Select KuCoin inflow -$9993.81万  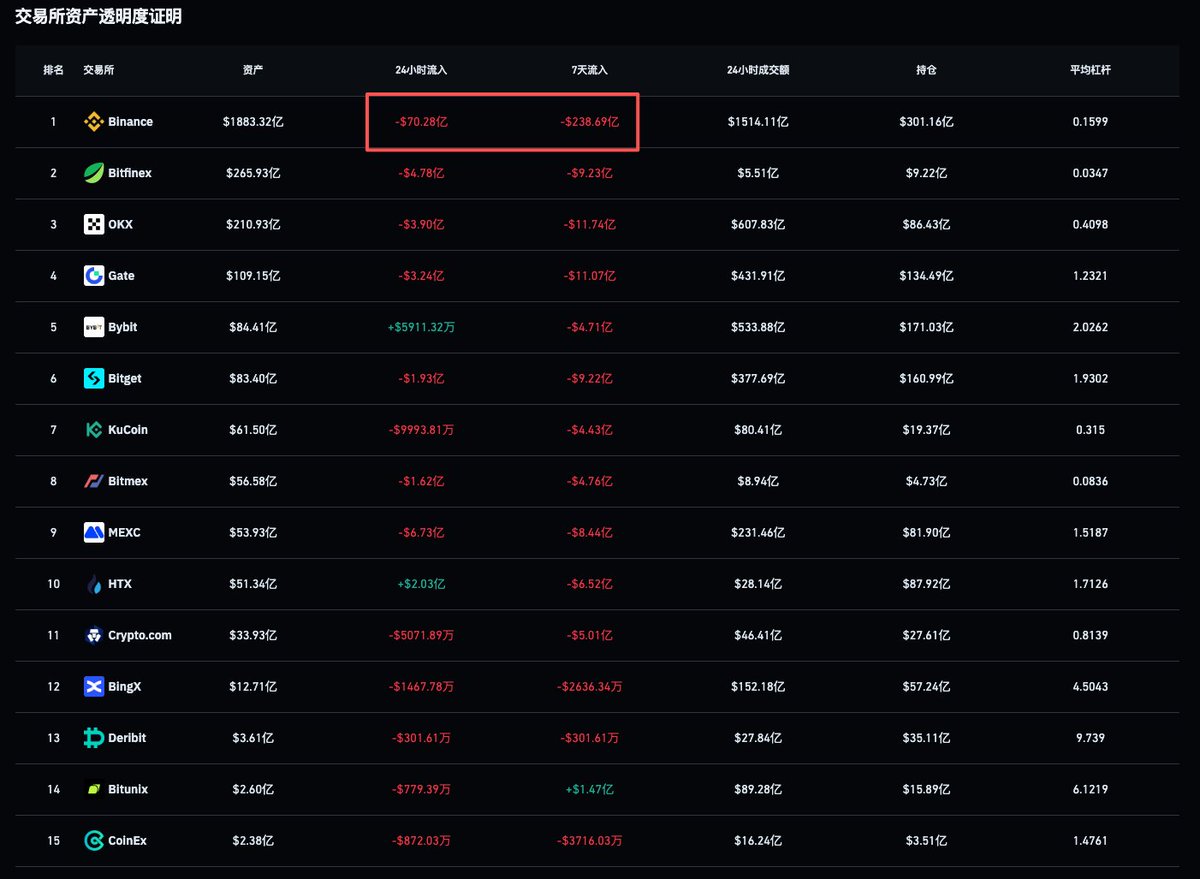421,430
